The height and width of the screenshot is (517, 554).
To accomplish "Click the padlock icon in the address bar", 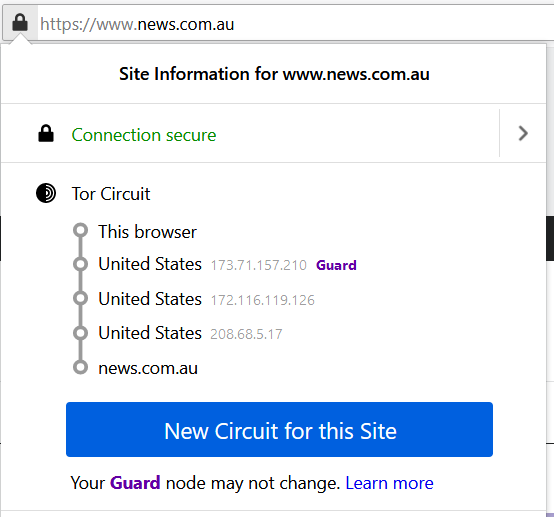I will [x=20, y=23].
